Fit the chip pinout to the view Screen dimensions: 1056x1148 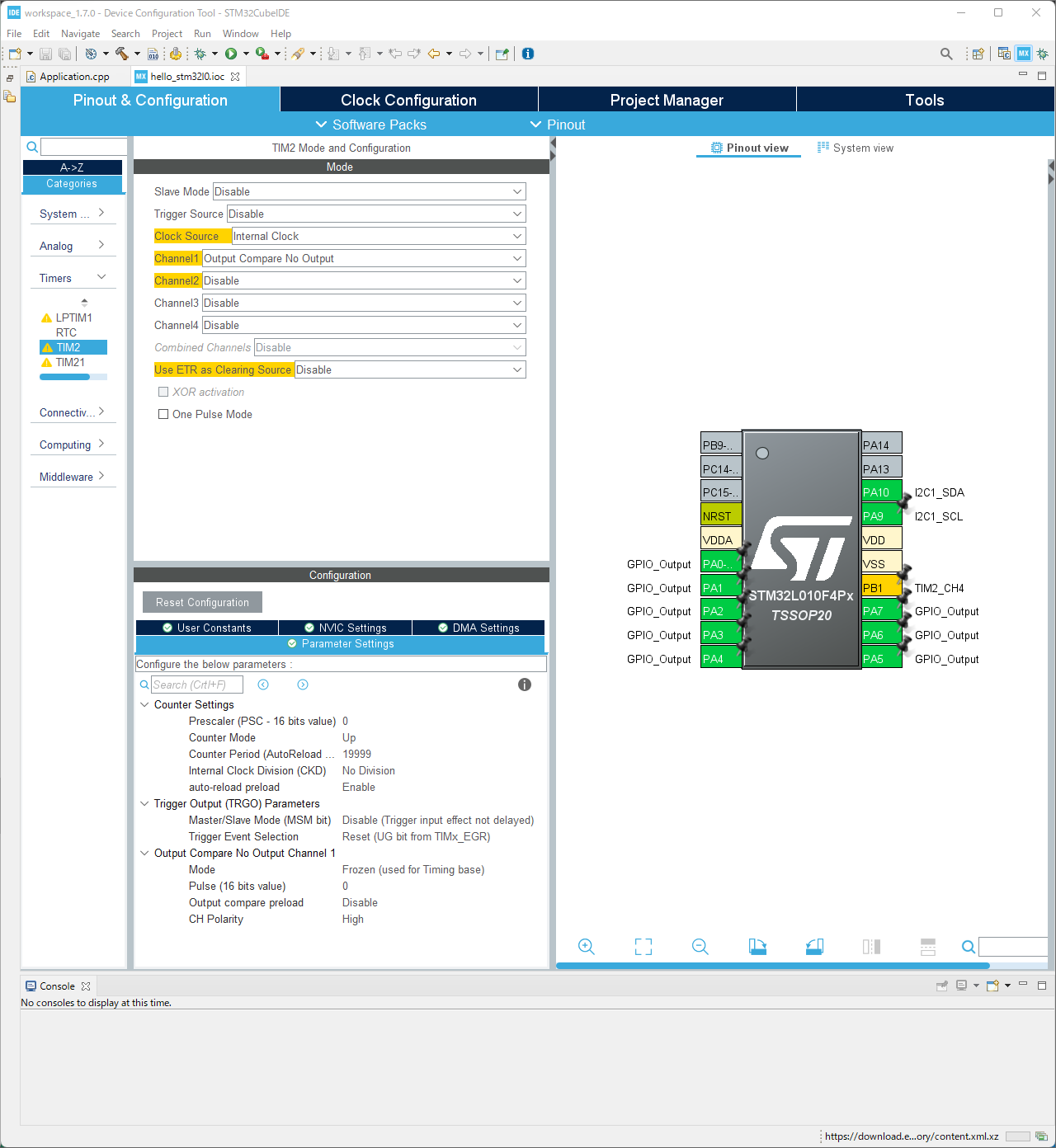pos(643,947)
